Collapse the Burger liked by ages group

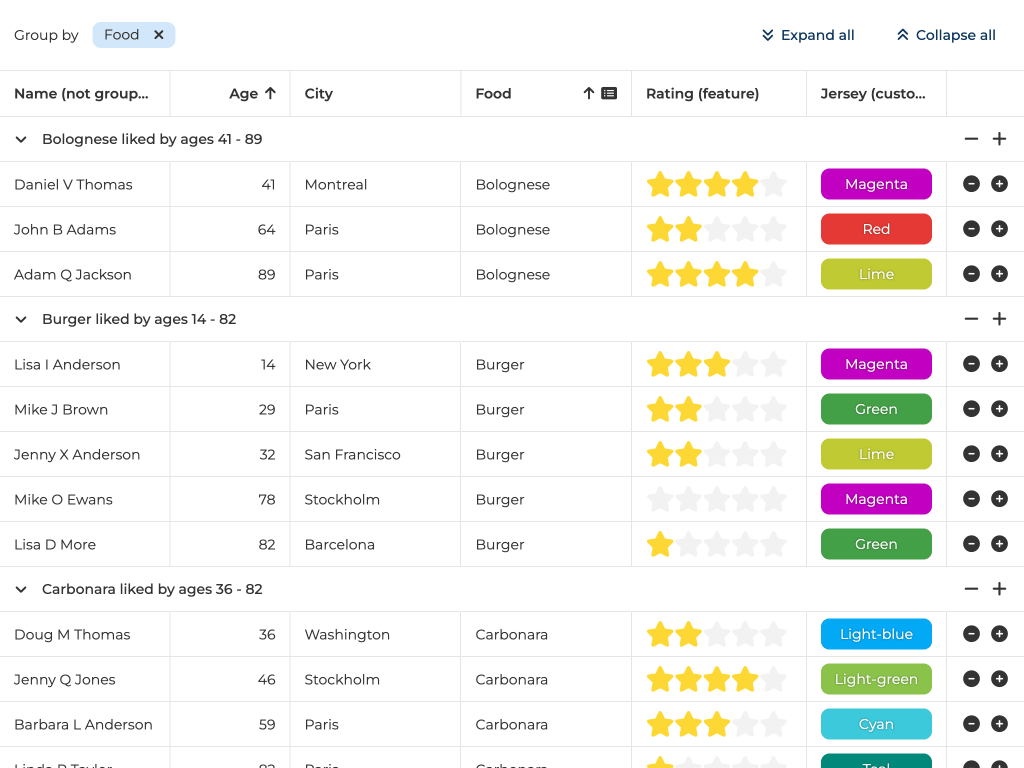tap(21, 319)
